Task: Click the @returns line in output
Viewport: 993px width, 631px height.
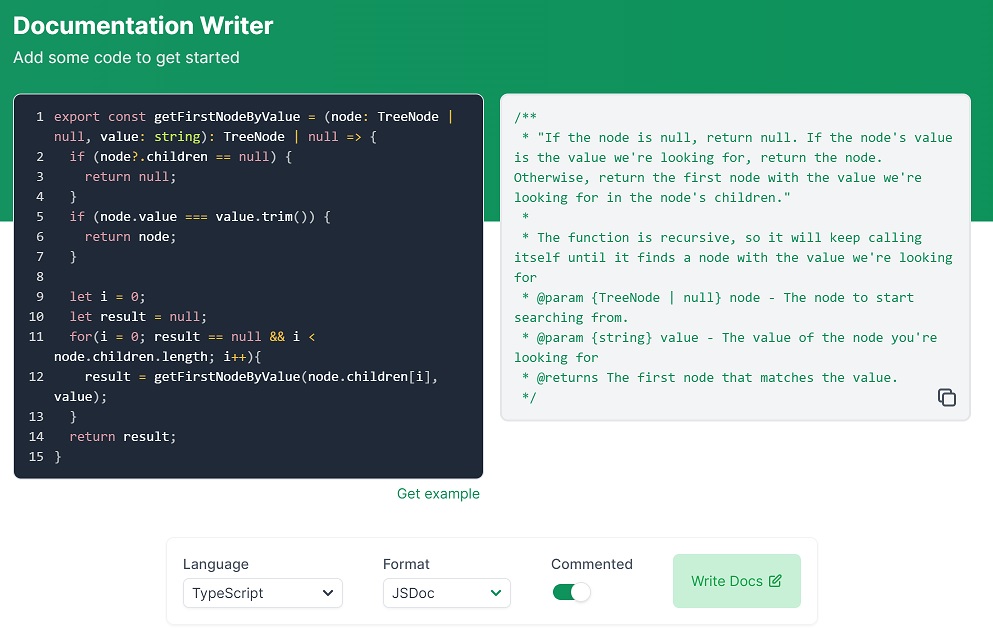Action: pos(716,377)
